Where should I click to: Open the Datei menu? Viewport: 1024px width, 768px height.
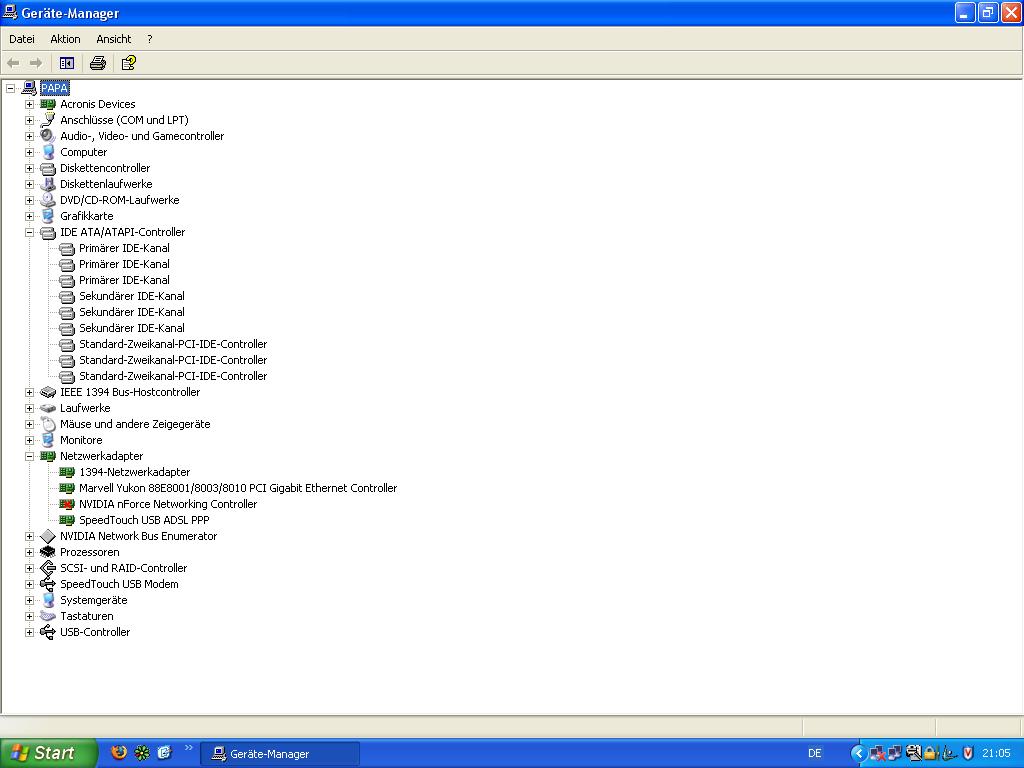point(22,39)
